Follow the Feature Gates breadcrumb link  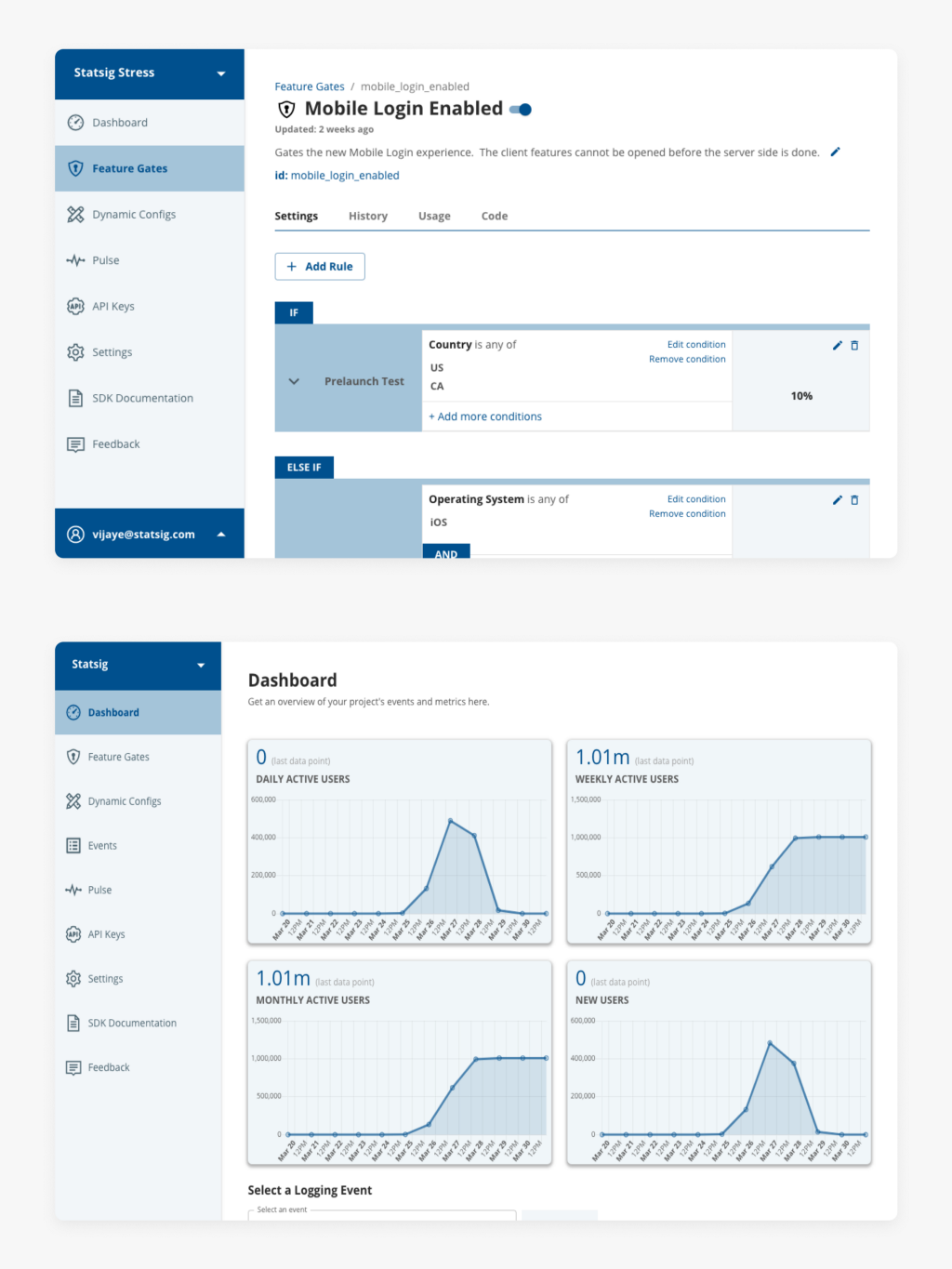pos(310,86)
